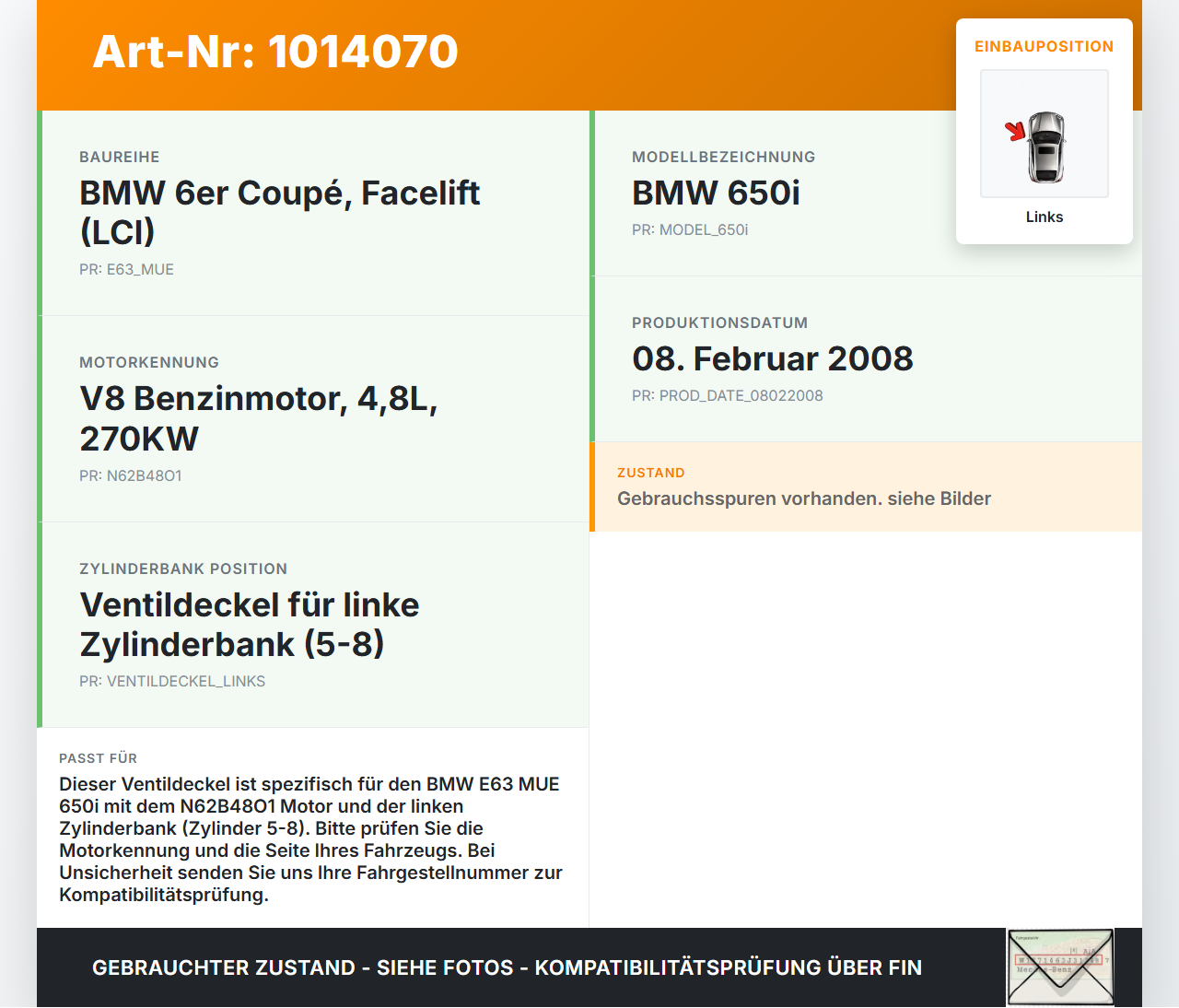The height and width of the screenshot is (1008, 1179).
Task: Open the envelope icon with the Fahrgestellnummer document
Action: [1060, 967]
